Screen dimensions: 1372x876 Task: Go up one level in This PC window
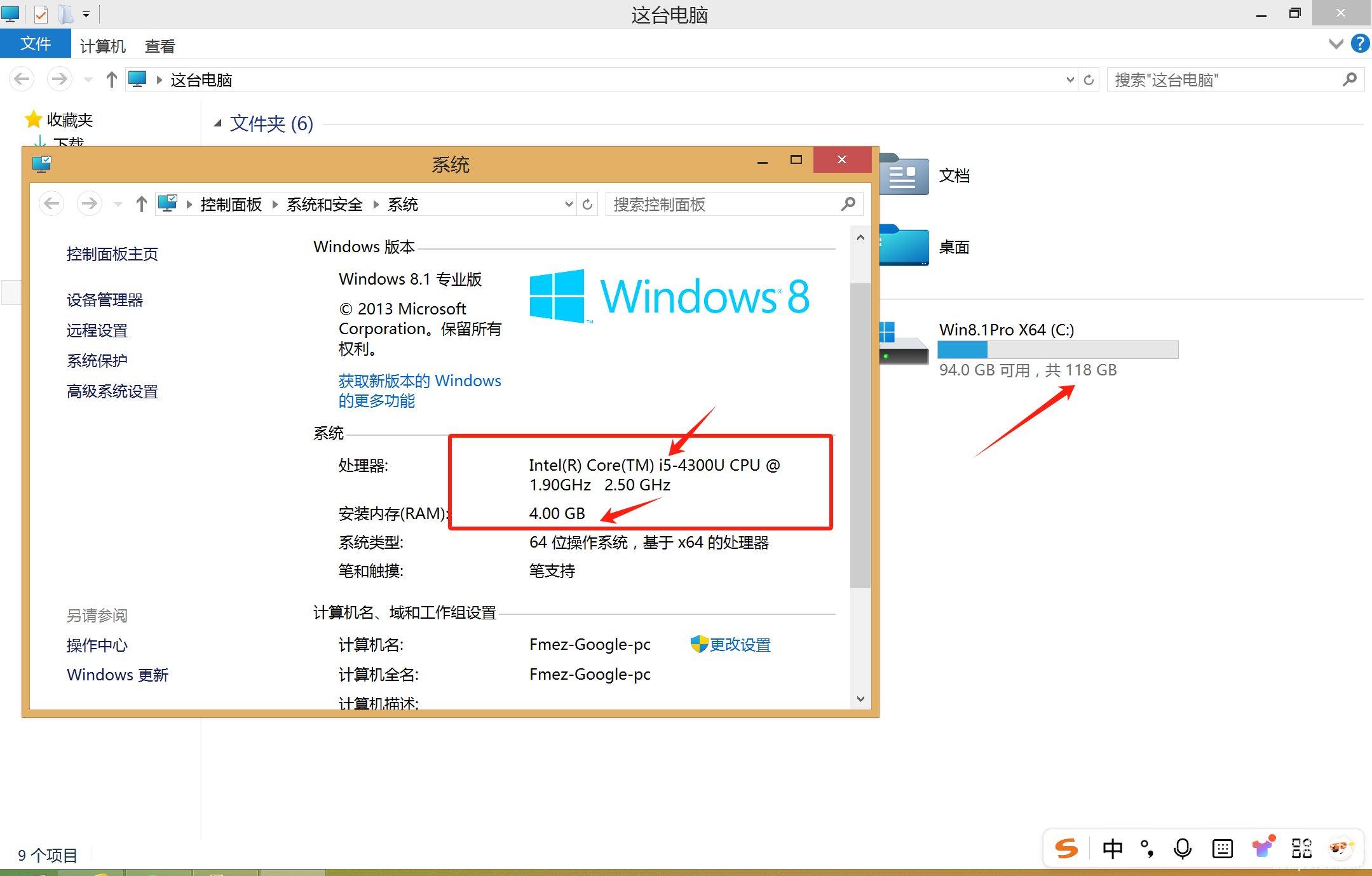(x=112, y=79)
